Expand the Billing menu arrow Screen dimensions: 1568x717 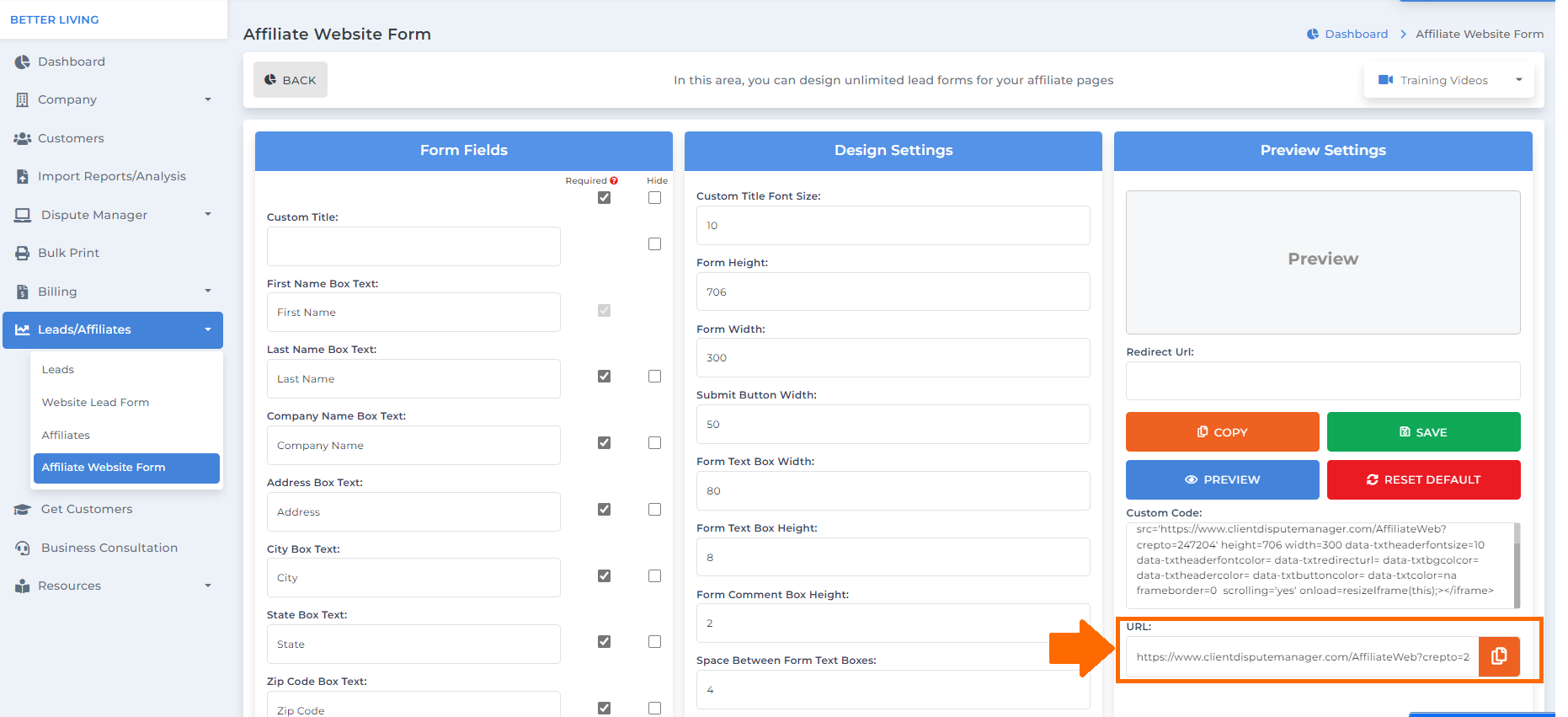point(208,291)
